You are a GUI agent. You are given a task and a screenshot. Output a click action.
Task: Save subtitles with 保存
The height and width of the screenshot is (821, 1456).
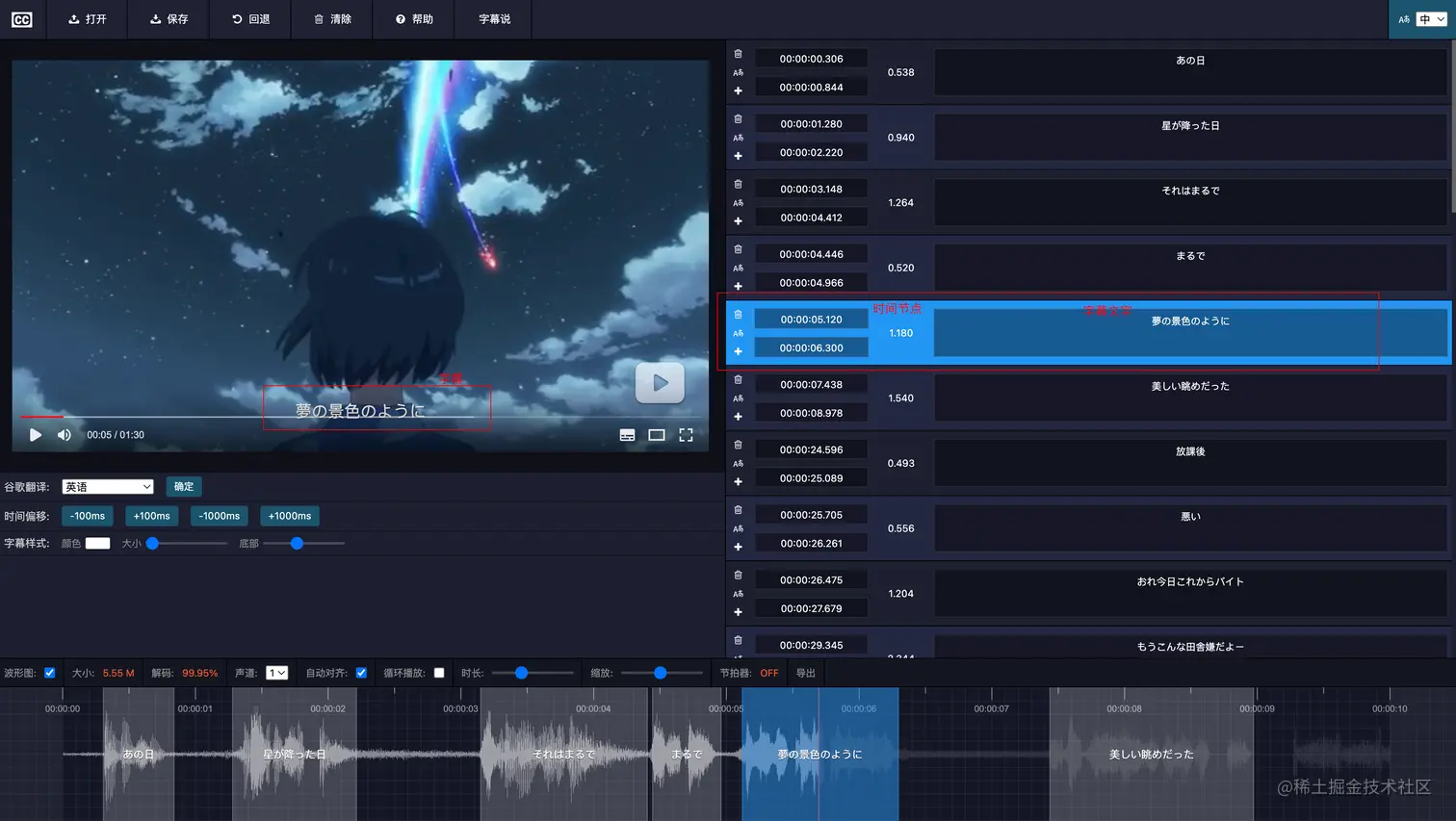[x=169, y=19]
